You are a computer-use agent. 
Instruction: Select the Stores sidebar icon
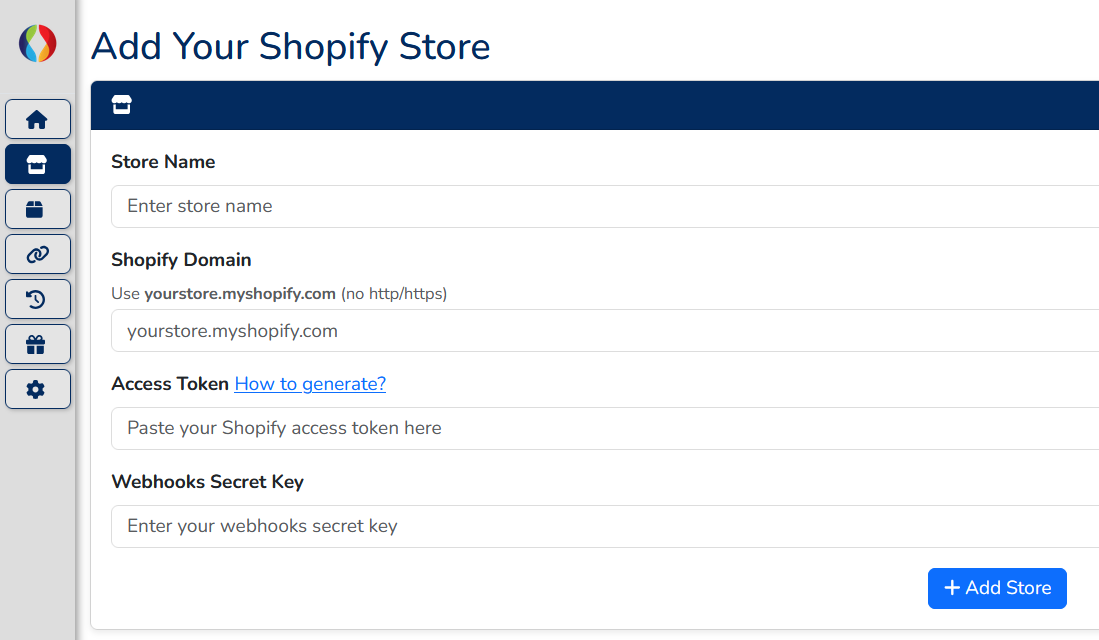[38, 164]
